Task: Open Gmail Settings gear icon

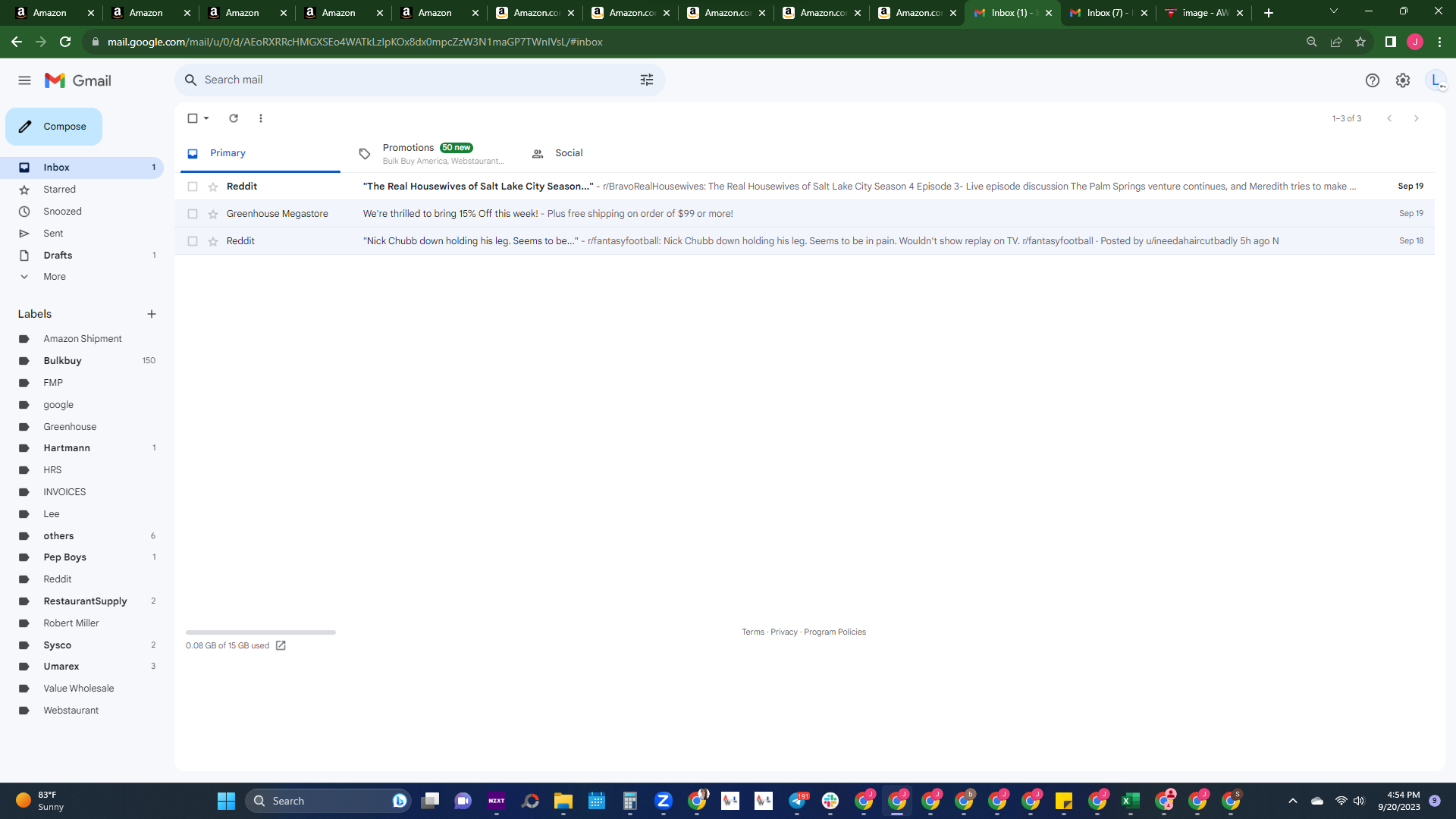Action: tap(1403, 80)
